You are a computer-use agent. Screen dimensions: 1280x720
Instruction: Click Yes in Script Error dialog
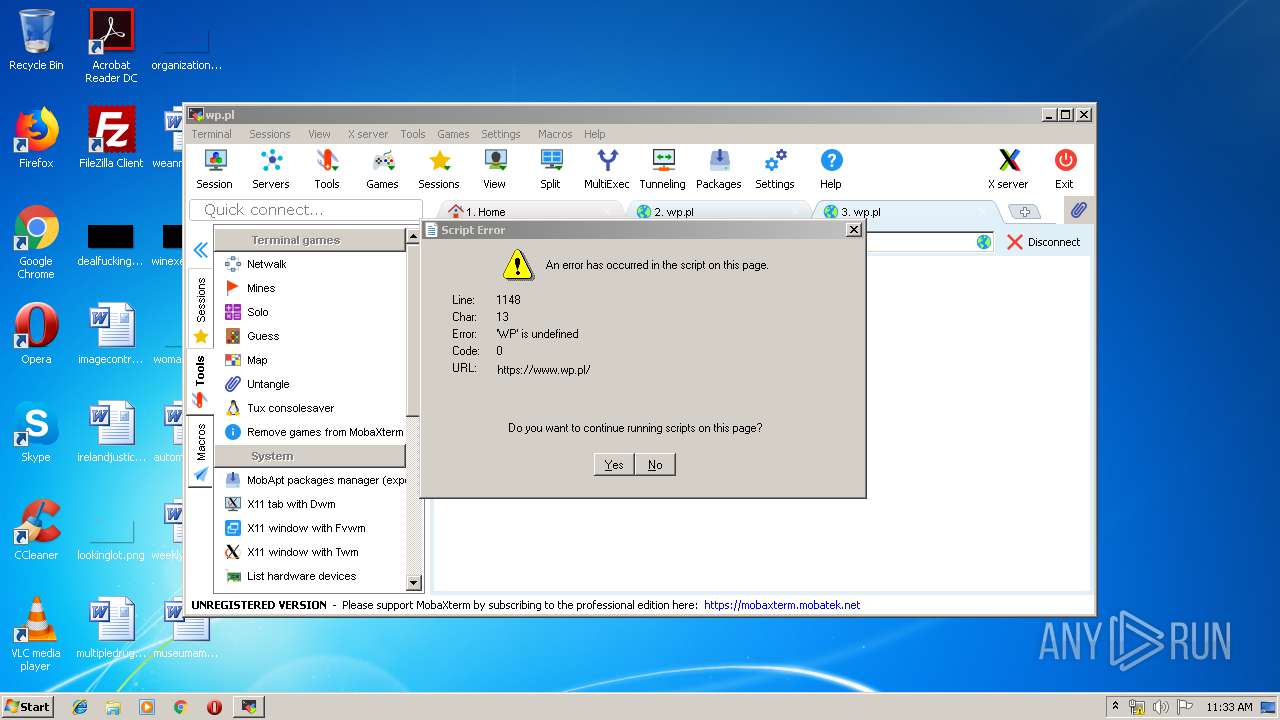[614, 464]
